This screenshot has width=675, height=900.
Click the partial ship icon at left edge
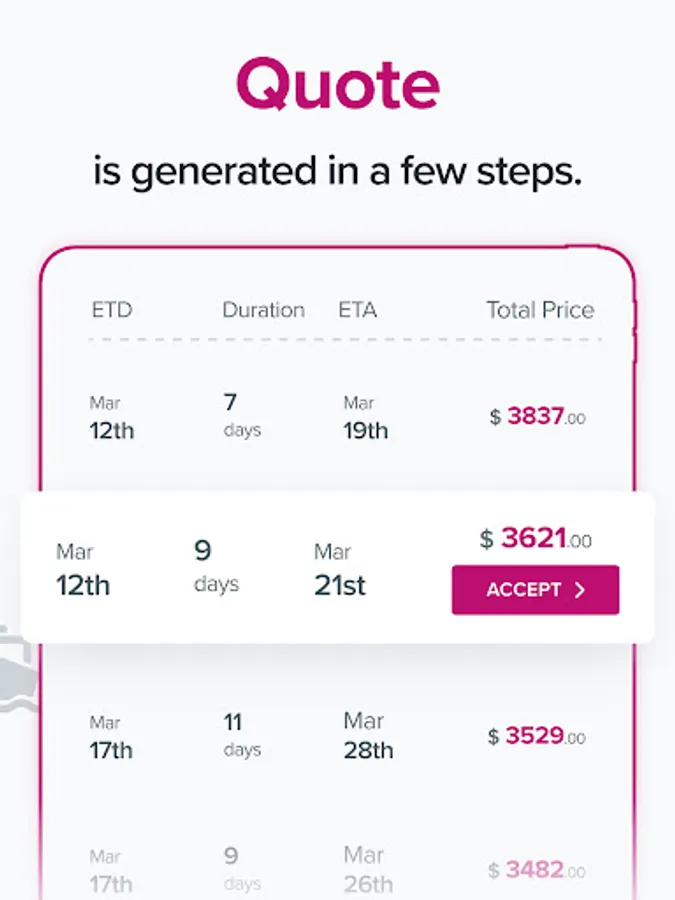[x=14, y=668]
